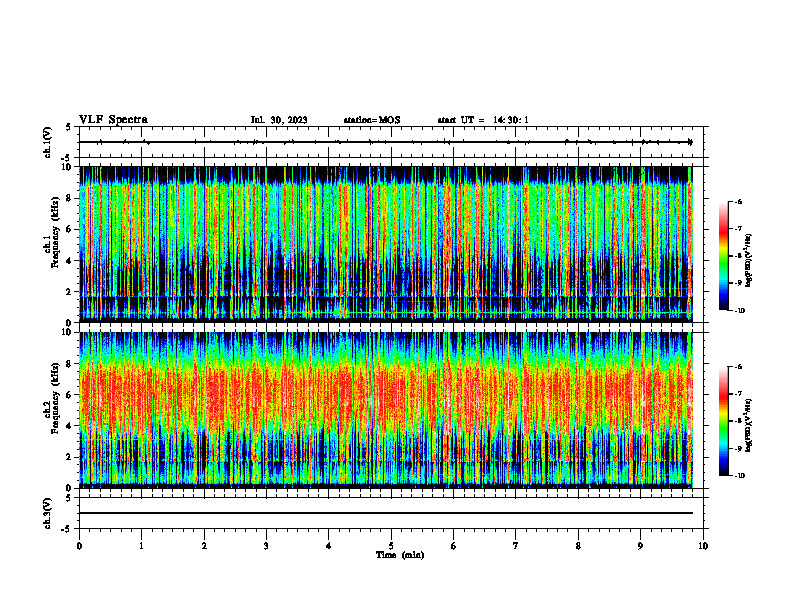Viewport: 792px width, 612px height.
Task: Click the ch.1(V) waveform axis label
Action: (x=48, y=142)
